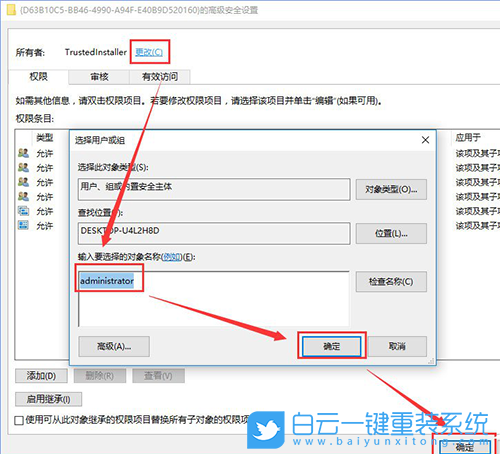Image resolution: width=500 pixels, height=454 pixels.
Task: Select the sixth permission entry's icon
Action: 23,225
